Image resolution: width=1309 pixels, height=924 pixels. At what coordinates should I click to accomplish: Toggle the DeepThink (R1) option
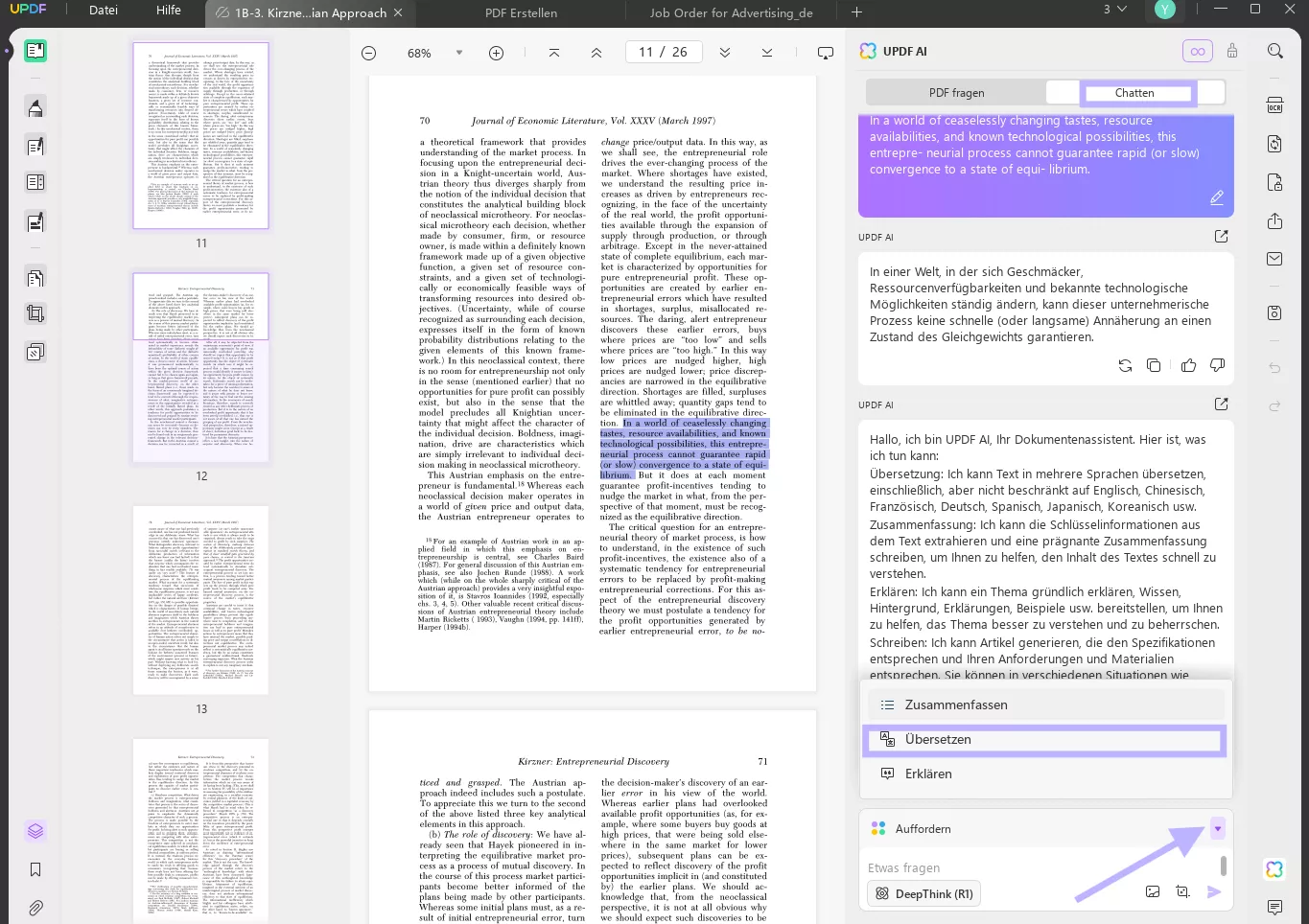[x=923, y=893]
